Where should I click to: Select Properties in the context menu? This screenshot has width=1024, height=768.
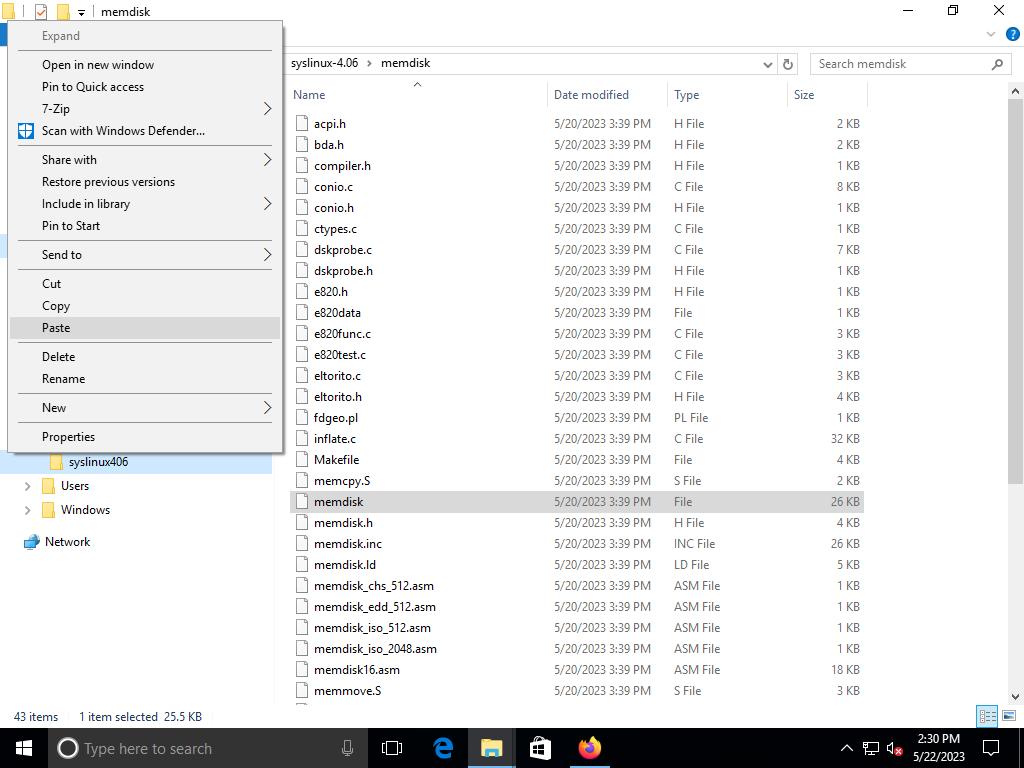coord(68,437)
